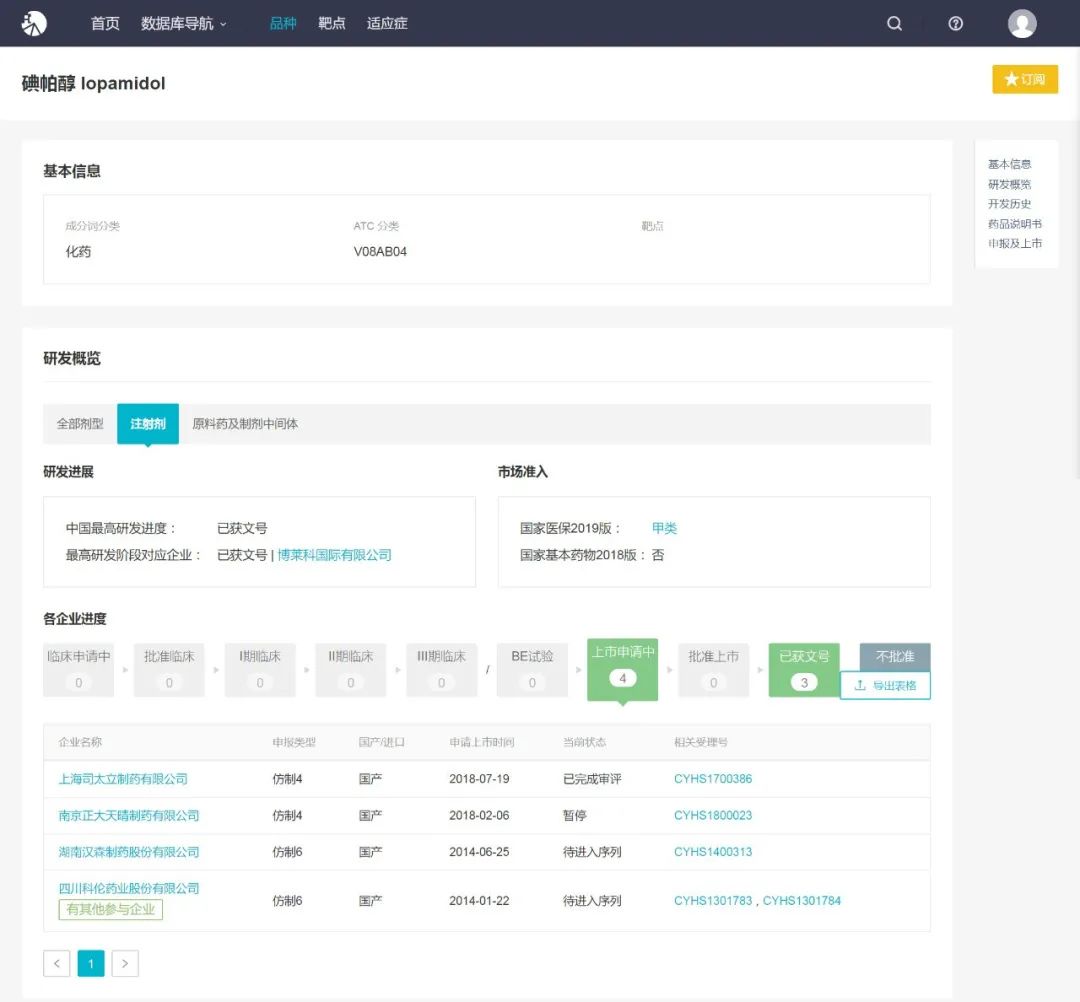Click 企业名称 column header
This screenshot has height=1002, width=1080.
click(x=80, y=742)
